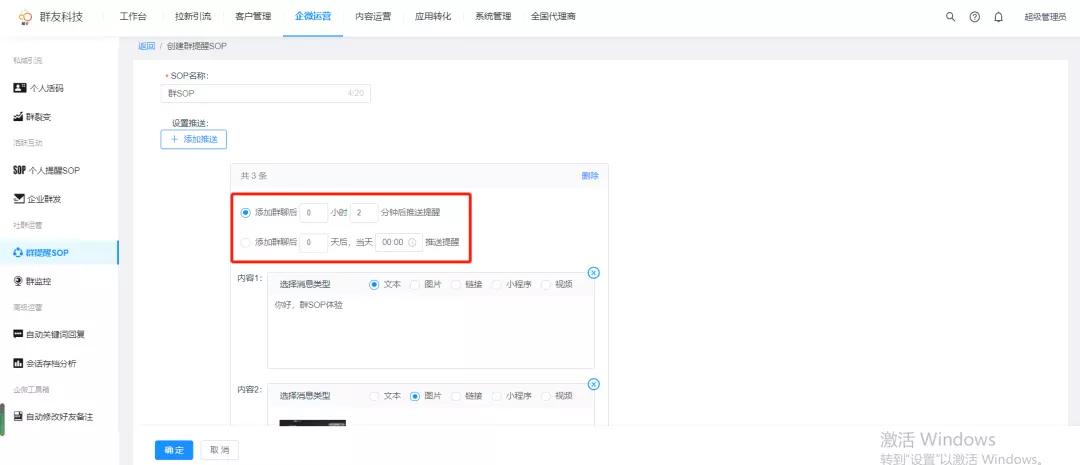The width and height of the screenshot is (1080, 465).
Task: Click the 群监控 webcam icon
Action: (x=19, y=280)
